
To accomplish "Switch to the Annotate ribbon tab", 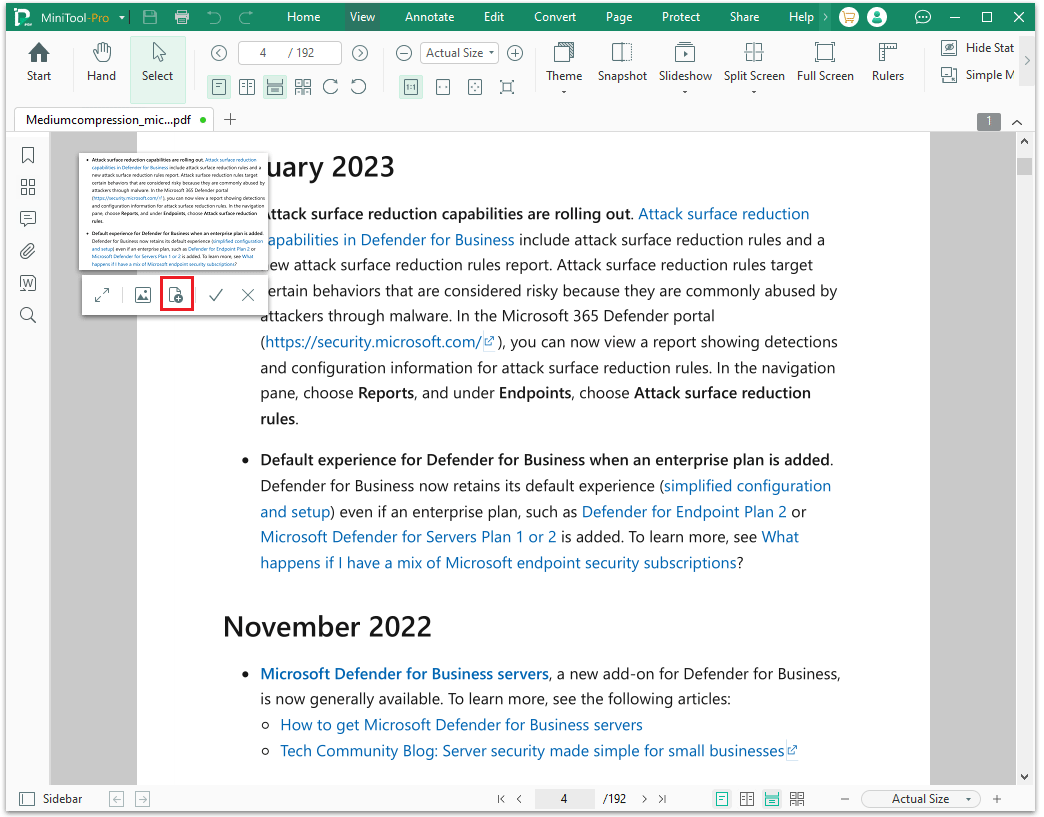I will coord(429,16).
